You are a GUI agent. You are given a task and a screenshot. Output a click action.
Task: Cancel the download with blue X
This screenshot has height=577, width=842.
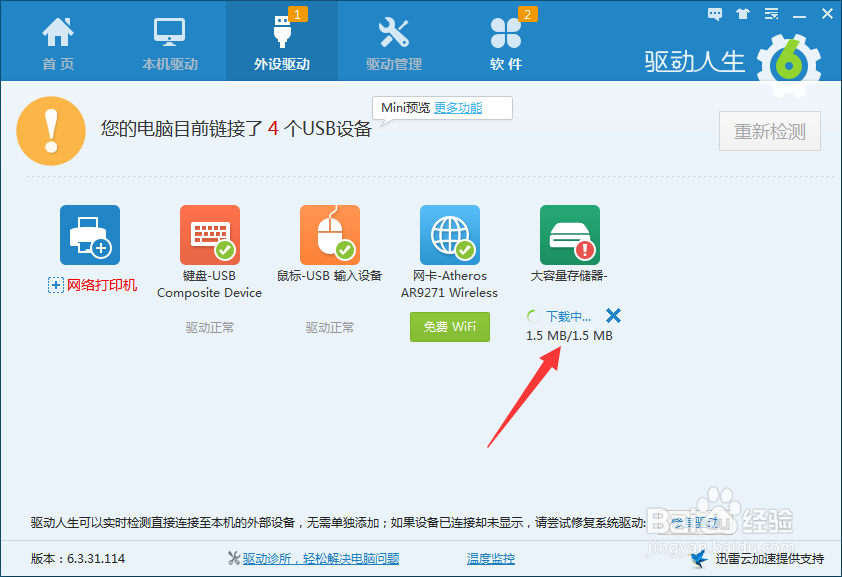[613, 316]
